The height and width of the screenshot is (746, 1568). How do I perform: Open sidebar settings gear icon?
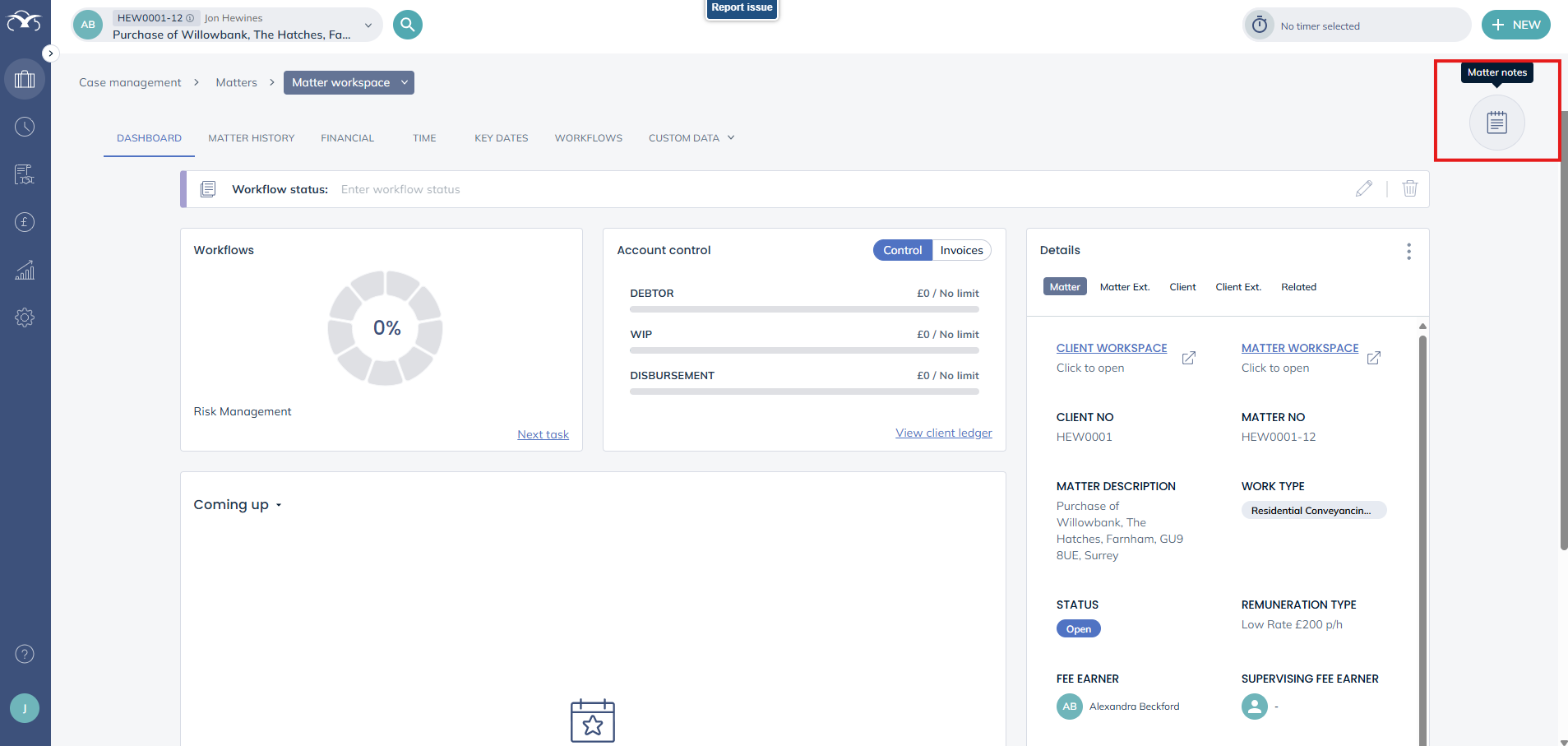coord(25,317)
